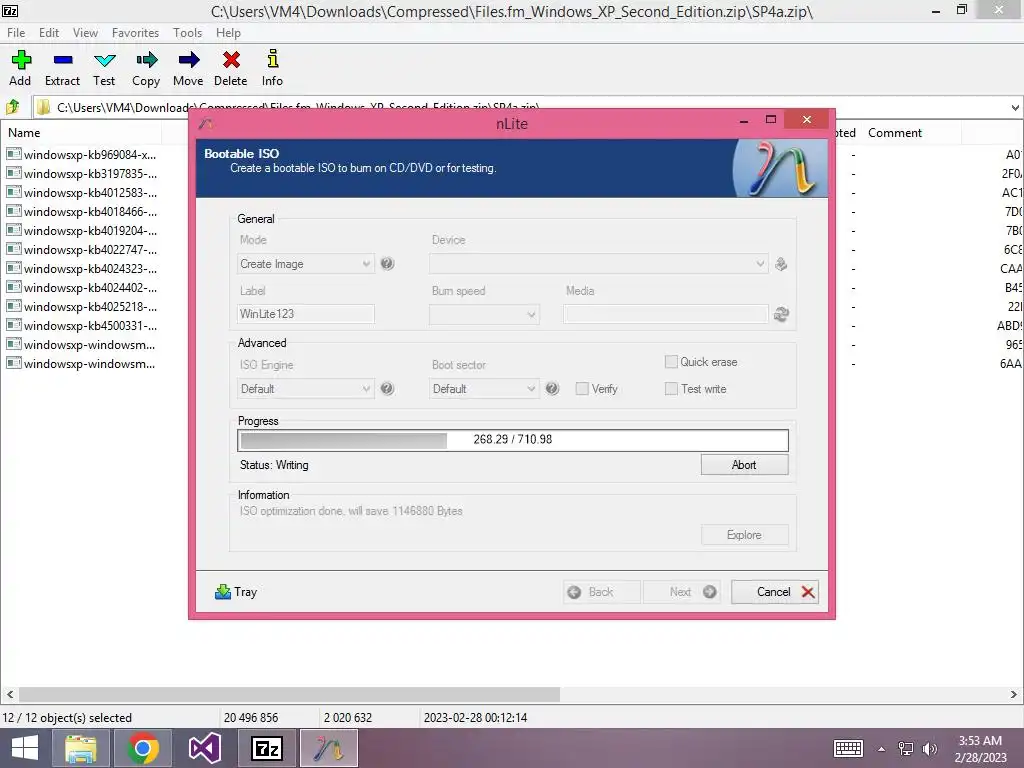The image size is (1024, 768).
Task: Switch to 7-Zip taskbar icon
Action: click(266, 748)
